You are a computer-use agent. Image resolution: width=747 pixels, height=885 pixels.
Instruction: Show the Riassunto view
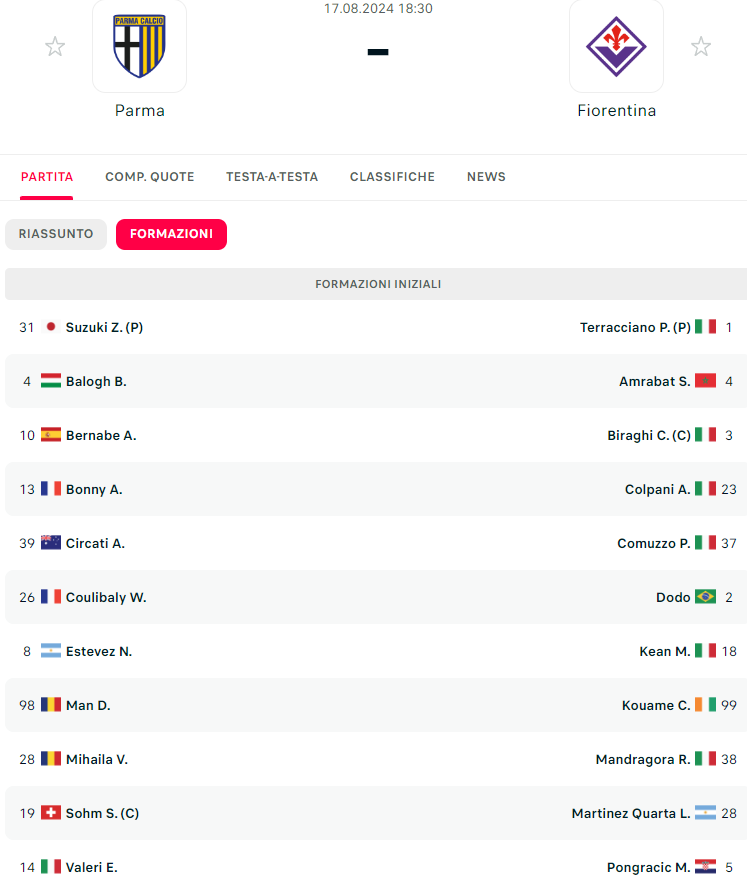[56, 234]
